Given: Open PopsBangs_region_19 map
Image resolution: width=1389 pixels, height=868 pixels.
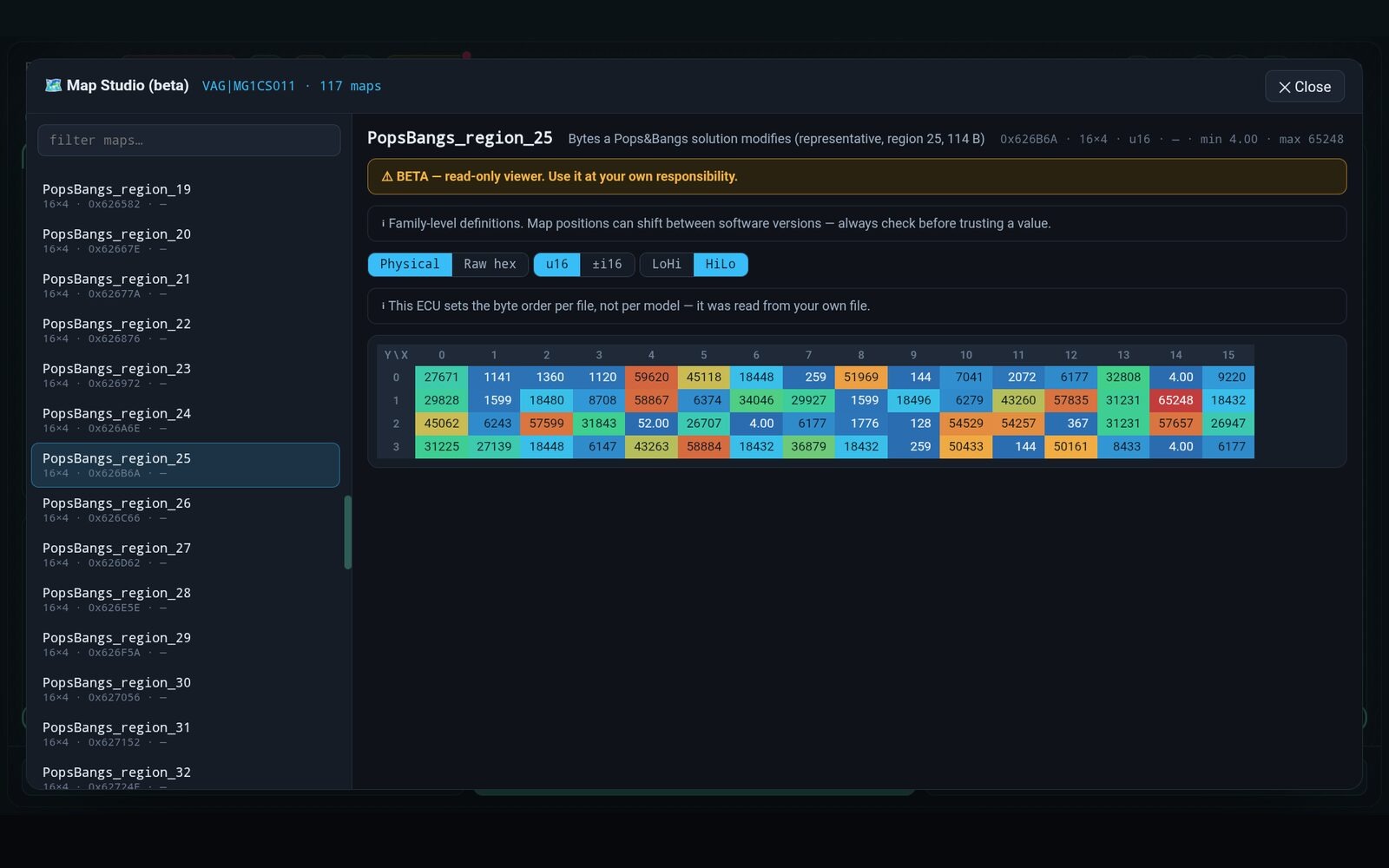Looking at the screenshot, I should tap(185, 195).
